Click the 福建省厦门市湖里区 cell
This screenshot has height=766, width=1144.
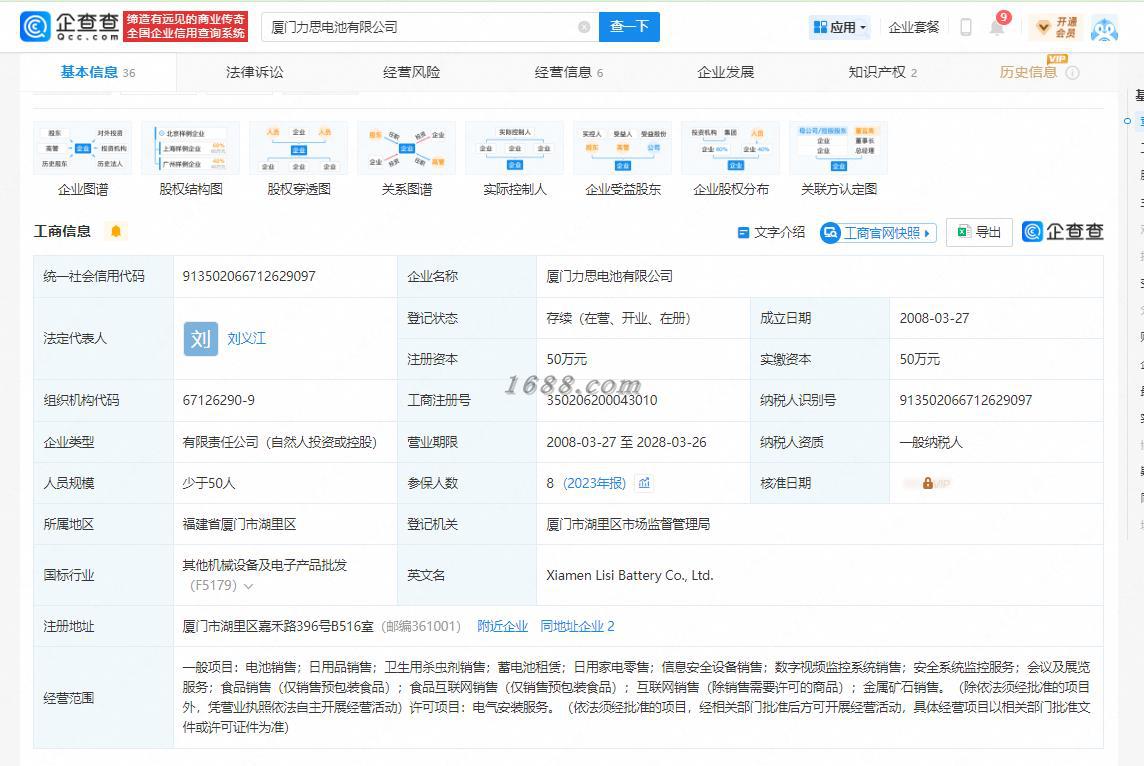coord(239,524)
